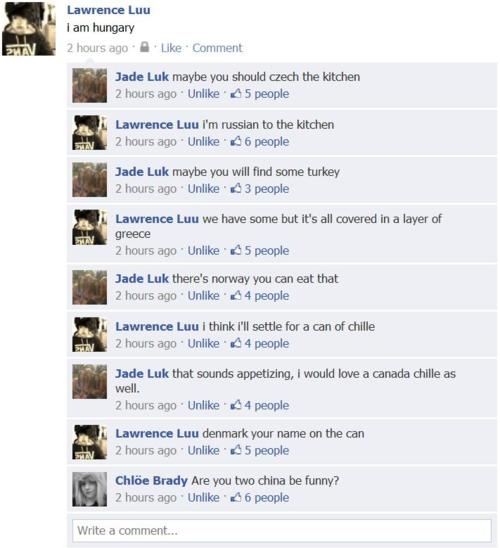
Task: Unlike Chlöe Brady's 'china be funny' comment
Action: (x=203, y=497)
